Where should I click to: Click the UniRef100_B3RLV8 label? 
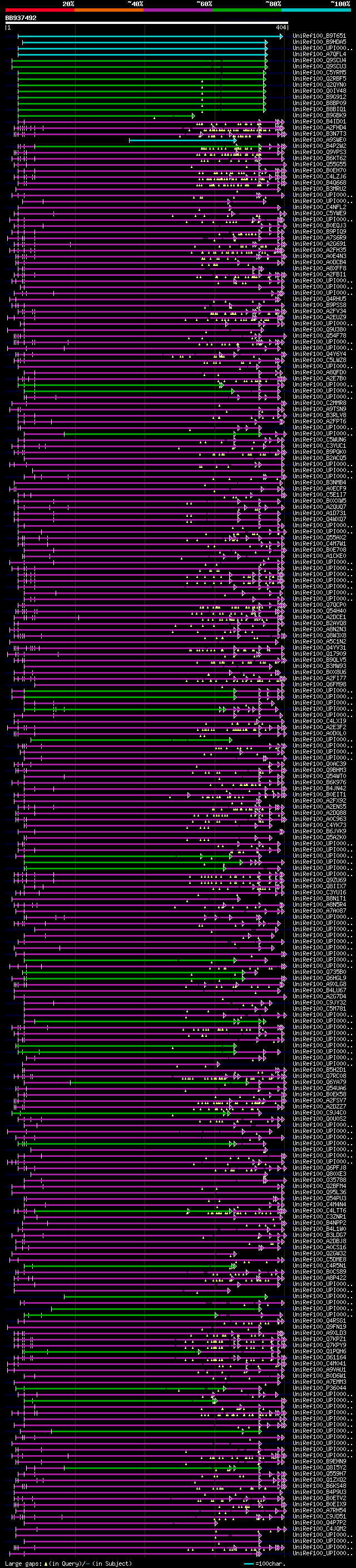(319, 415)
